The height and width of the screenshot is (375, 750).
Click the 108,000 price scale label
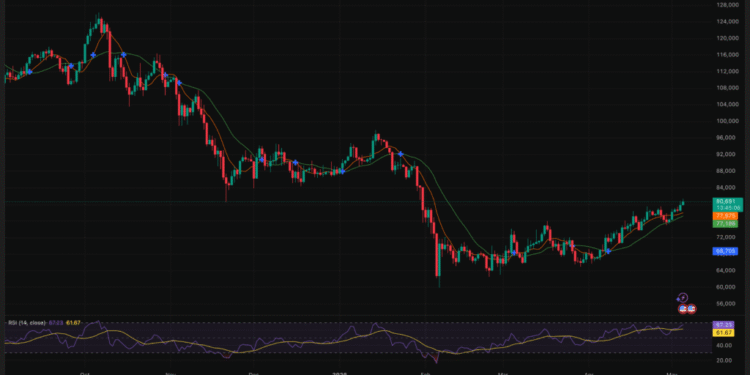pos(728,88)
